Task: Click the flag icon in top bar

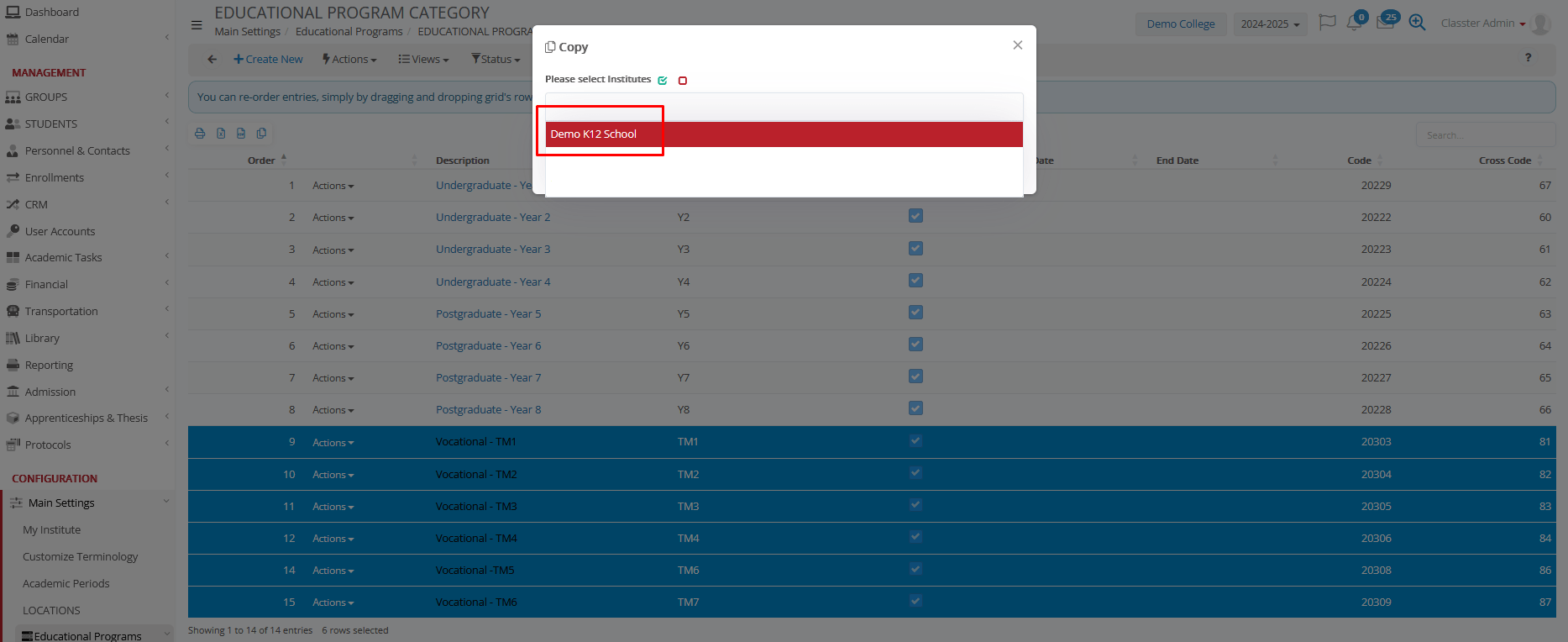Action: pyautogui.click(x=1327, y=23)
